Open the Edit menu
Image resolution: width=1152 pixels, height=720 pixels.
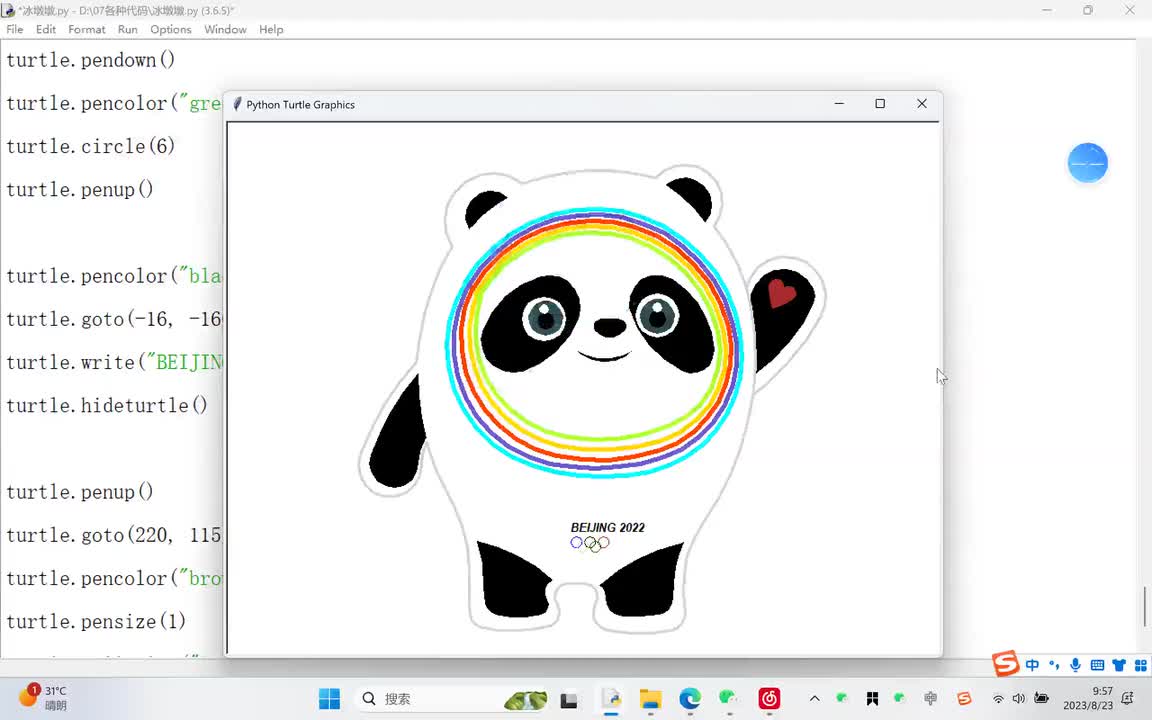[46, 29]
